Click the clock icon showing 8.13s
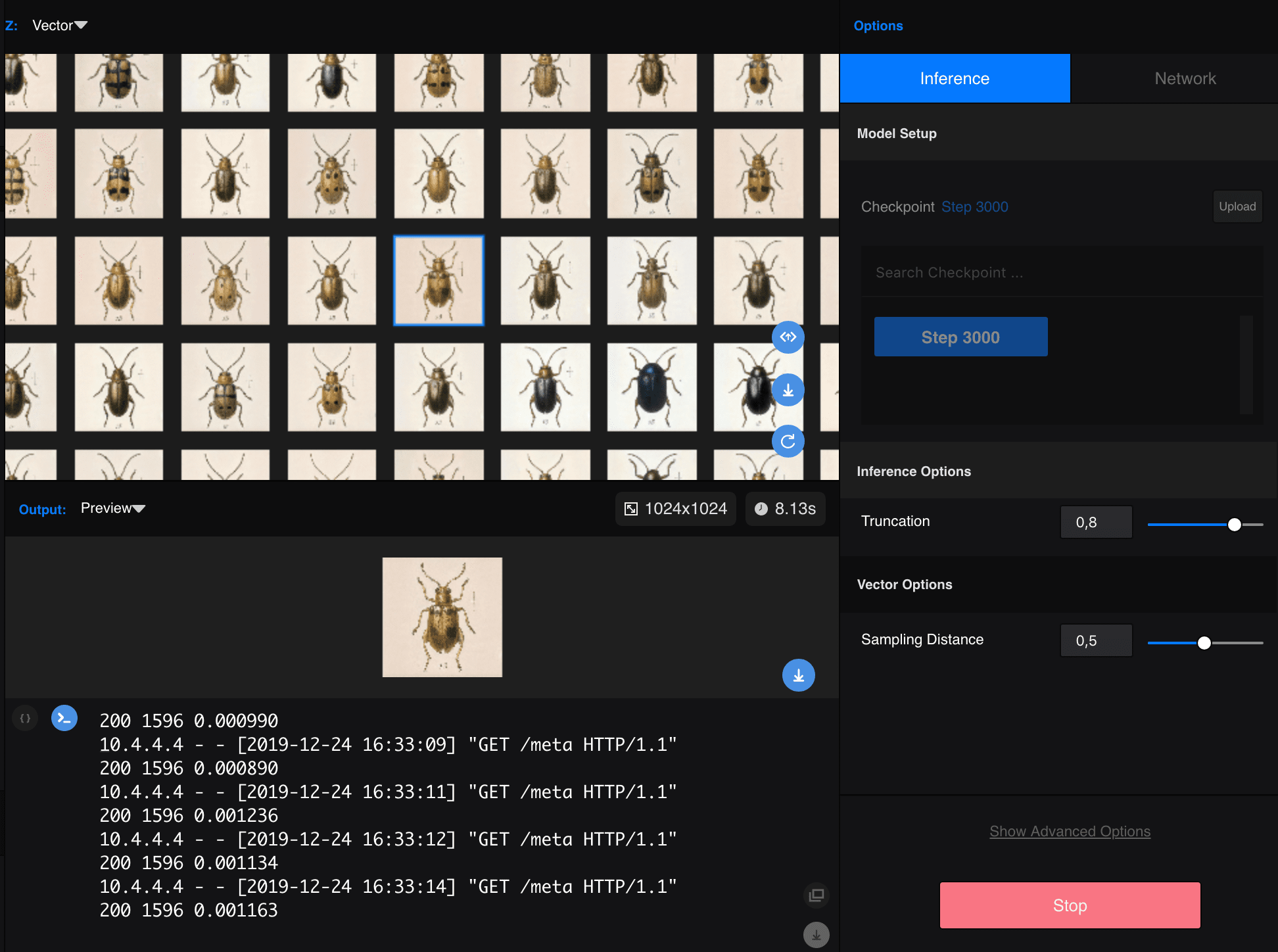 785,508
